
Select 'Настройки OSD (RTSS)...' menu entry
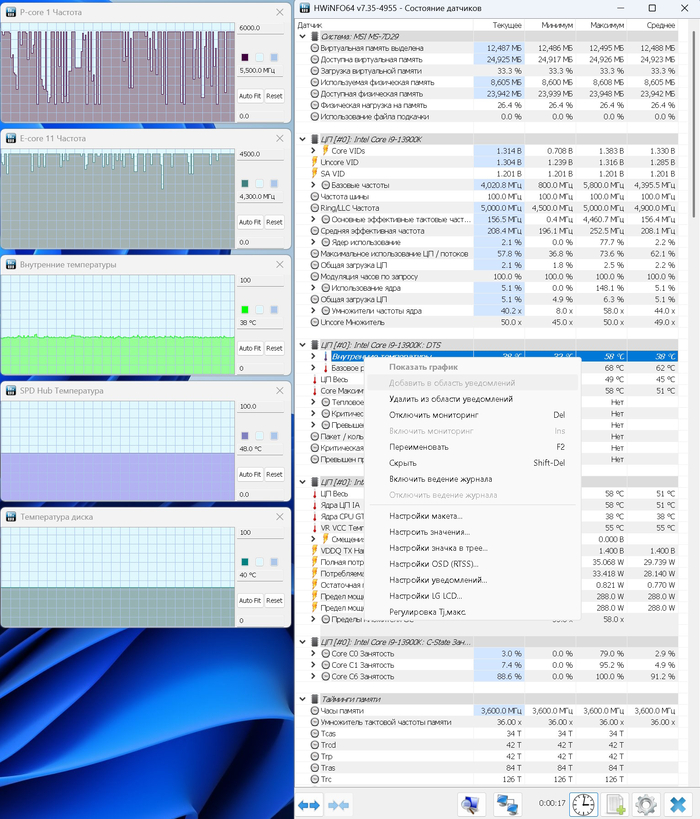[x=434, y=564]
